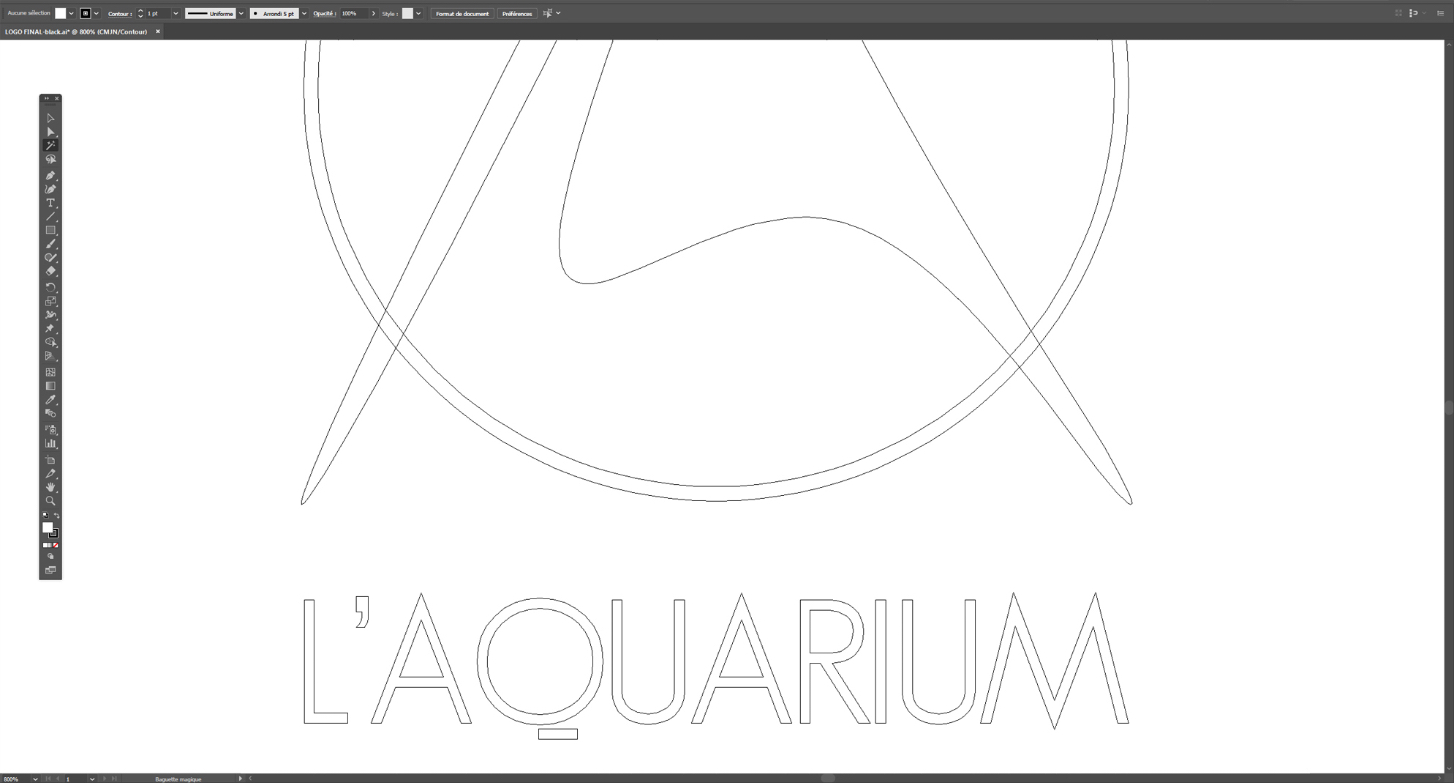This screenshot has width=1454, height=783.
Task: Select the Mesh tool
Action: 50,372
